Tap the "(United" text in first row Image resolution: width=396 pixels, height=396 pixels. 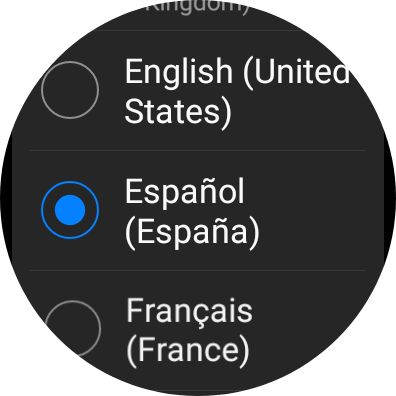point(297,71)
